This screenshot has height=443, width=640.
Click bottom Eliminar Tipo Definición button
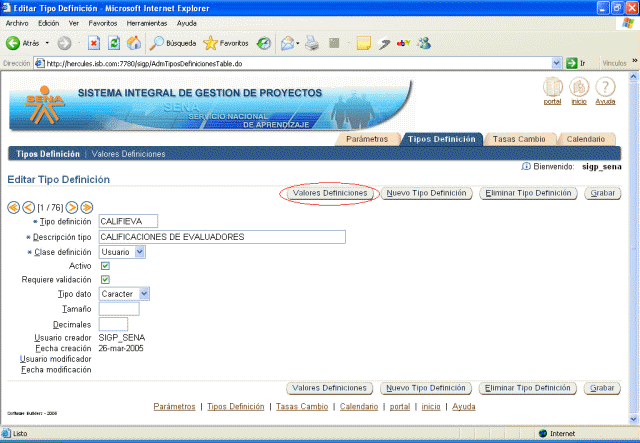click(527, 388)
